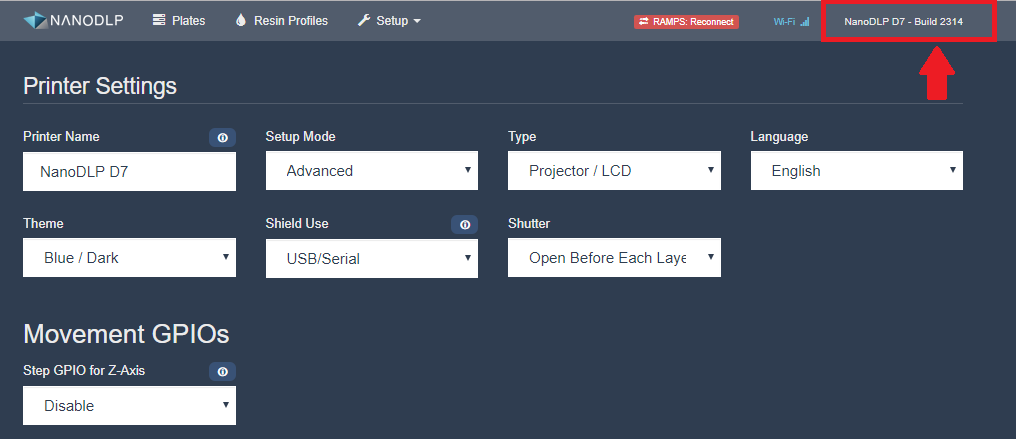Click the Printer Settings heading
Viewport: 1016px width, 439px height.
click(100, 86)
